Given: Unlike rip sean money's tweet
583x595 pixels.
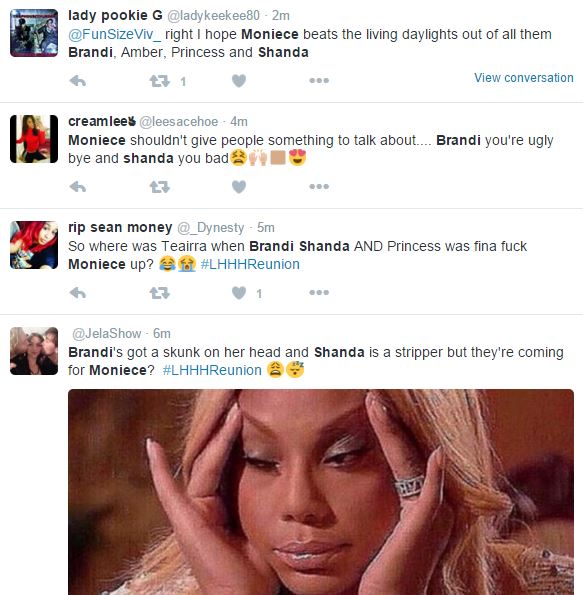Looking at the screenshot, I should (239, 293).
